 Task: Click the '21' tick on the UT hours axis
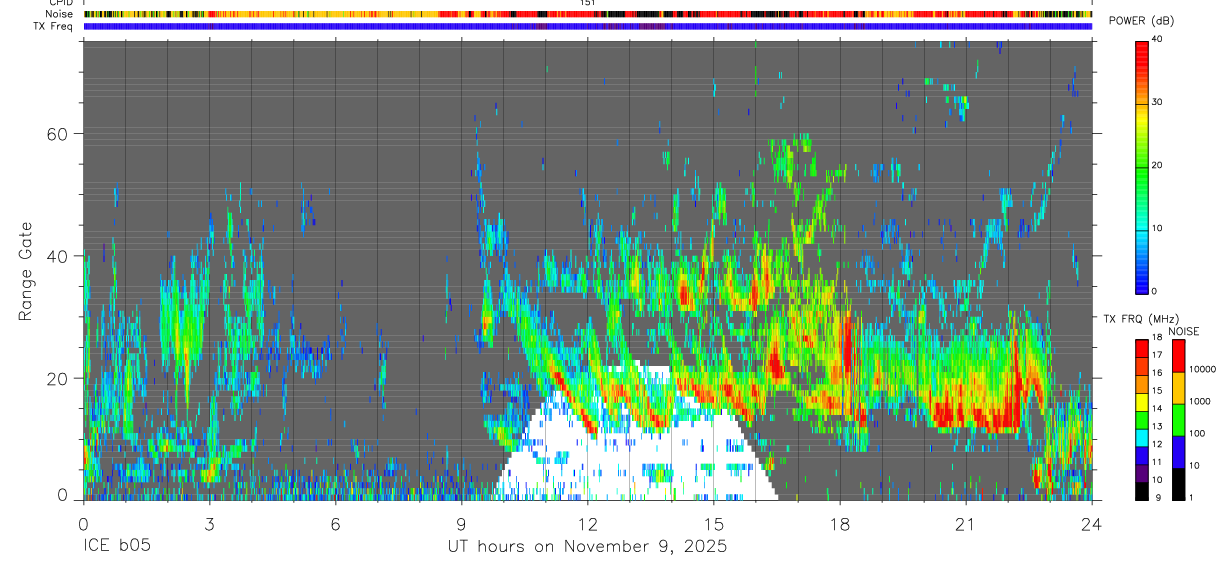966,524
